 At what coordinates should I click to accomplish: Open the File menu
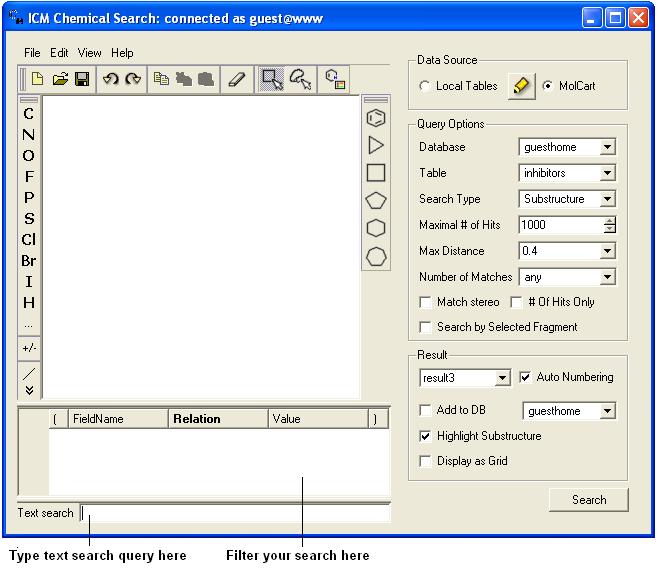(x=32, y=53)
